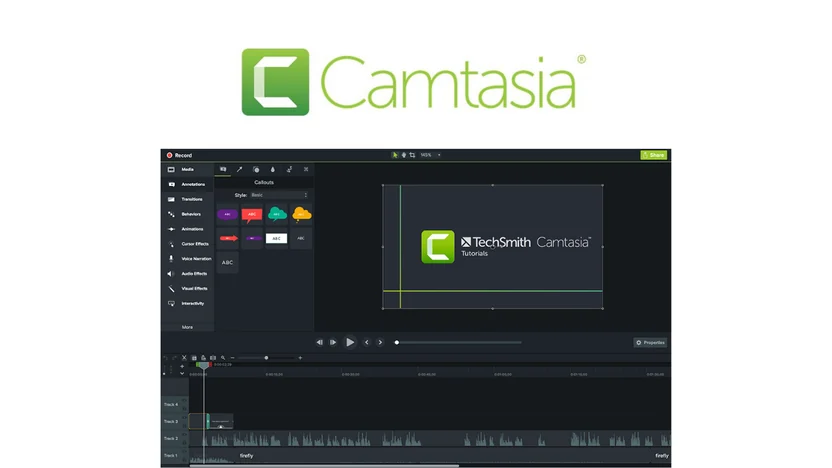Click the Paste icon in the timeline toolbar

click(203, 358)
